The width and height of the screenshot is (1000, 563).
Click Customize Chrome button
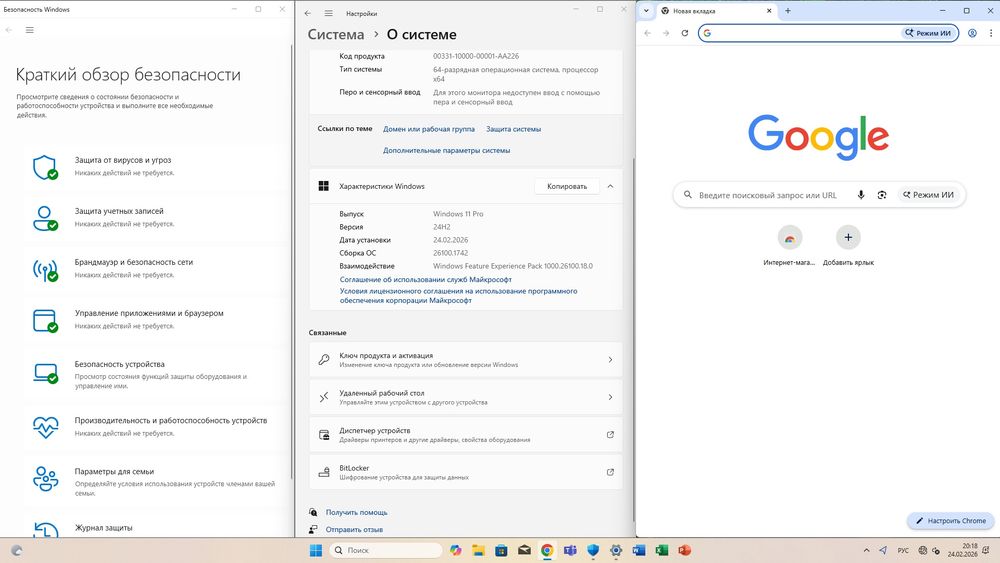pos(950,521)
